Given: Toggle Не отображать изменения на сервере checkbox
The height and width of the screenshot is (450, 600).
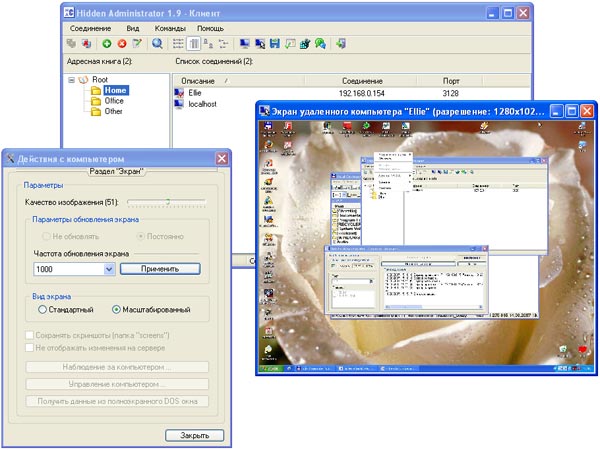Looking at the screenshot, I should coord(29,348).
